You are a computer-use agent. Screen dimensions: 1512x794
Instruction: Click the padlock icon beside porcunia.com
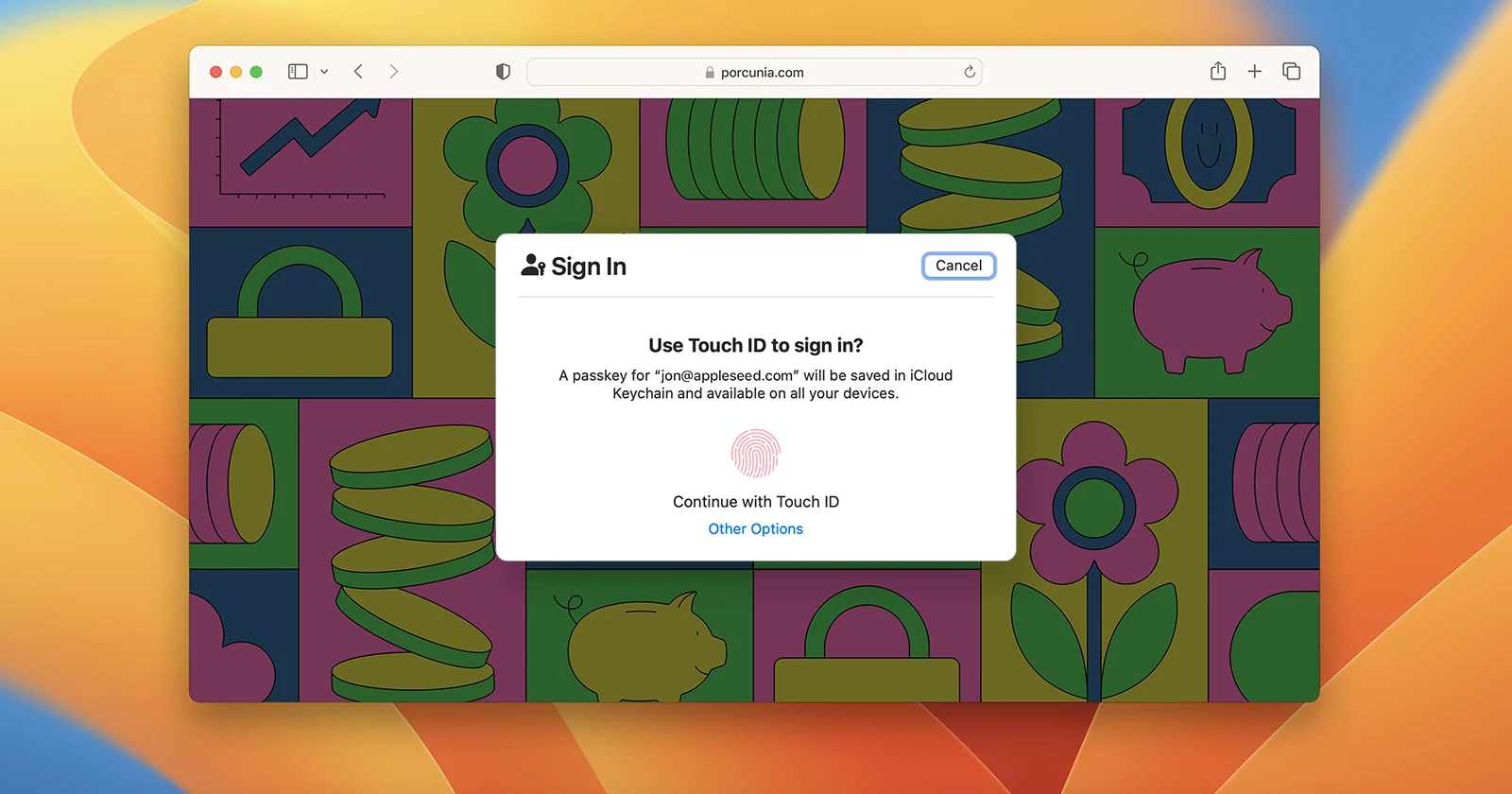tap(710, 73)
